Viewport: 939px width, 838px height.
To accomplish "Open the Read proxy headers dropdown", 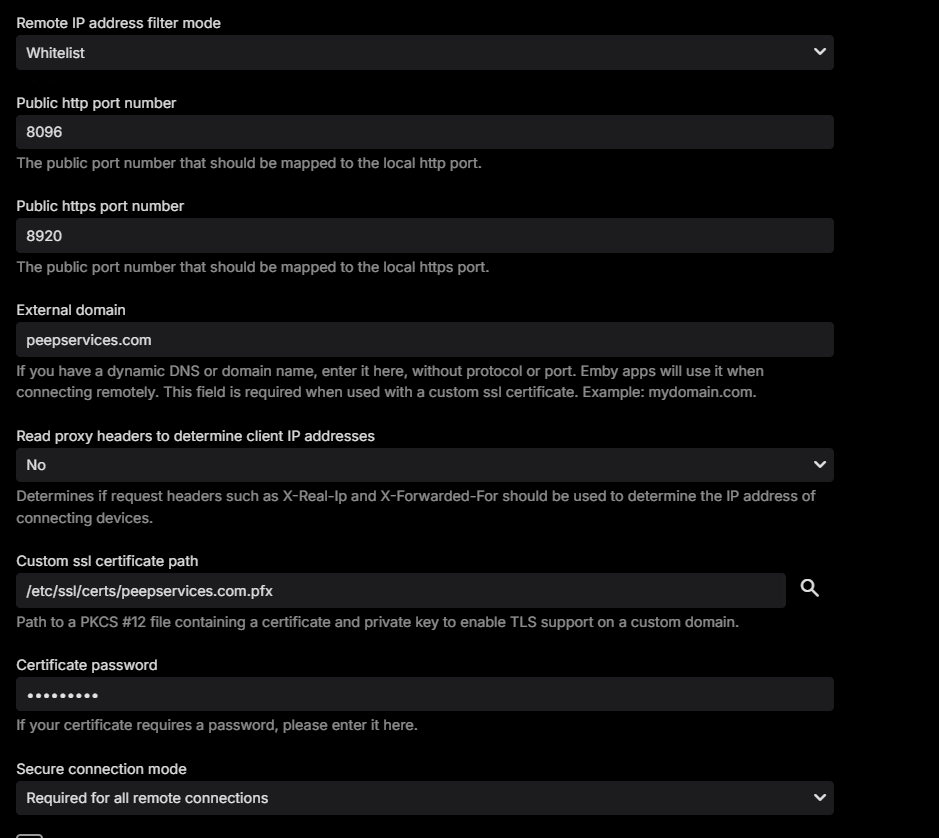I will coord(424,465).
